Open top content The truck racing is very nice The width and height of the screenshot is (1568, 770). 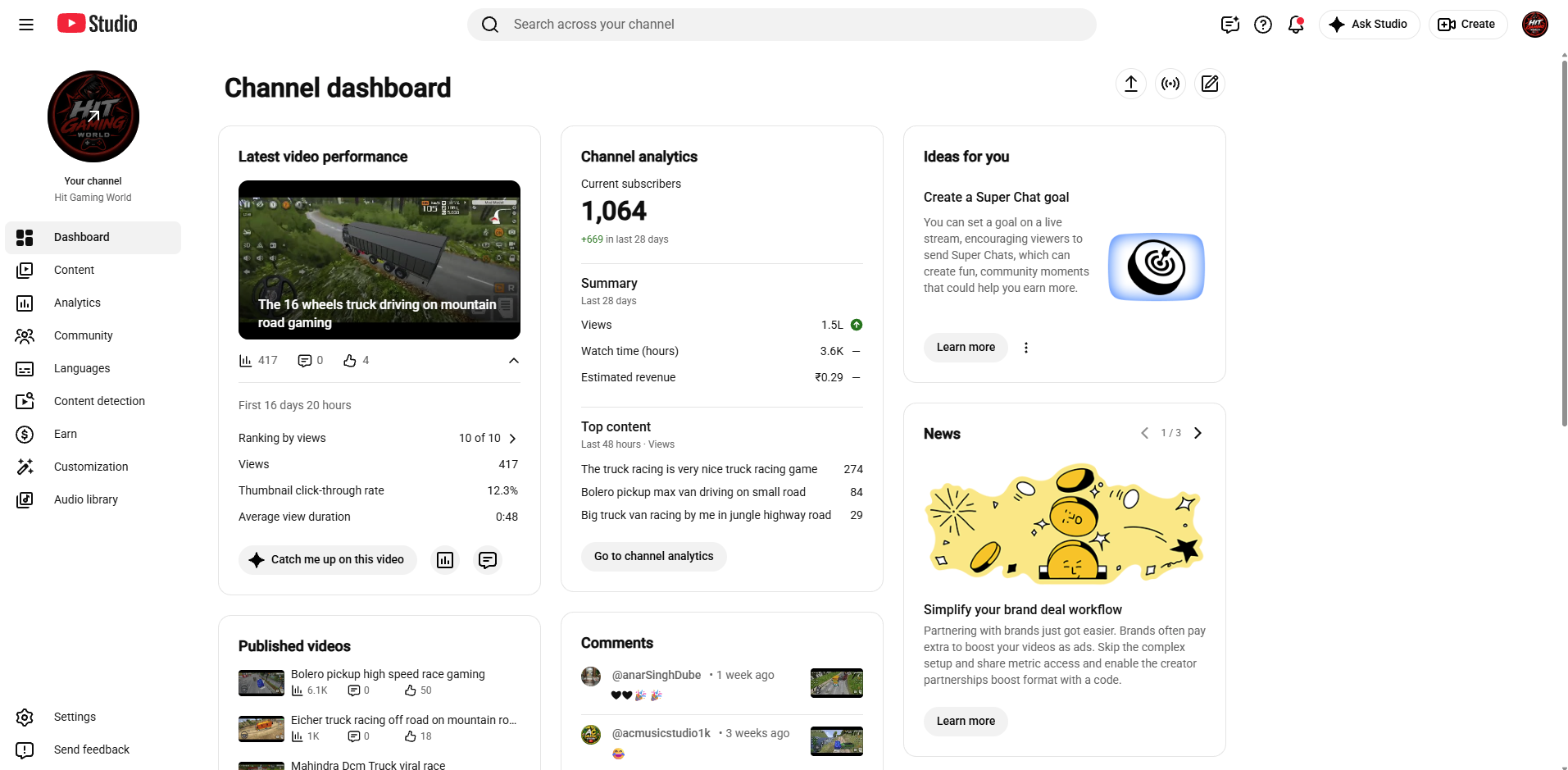pos(699,470)
